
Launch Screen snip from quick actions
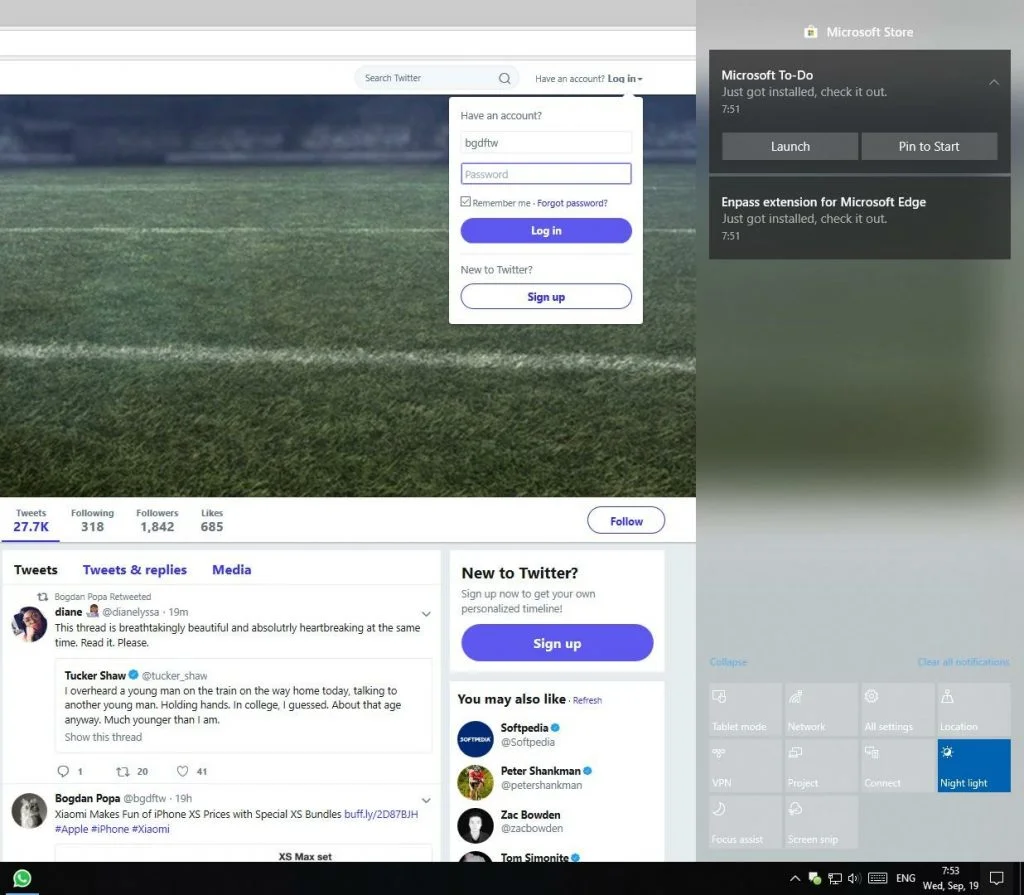[820, 822]
